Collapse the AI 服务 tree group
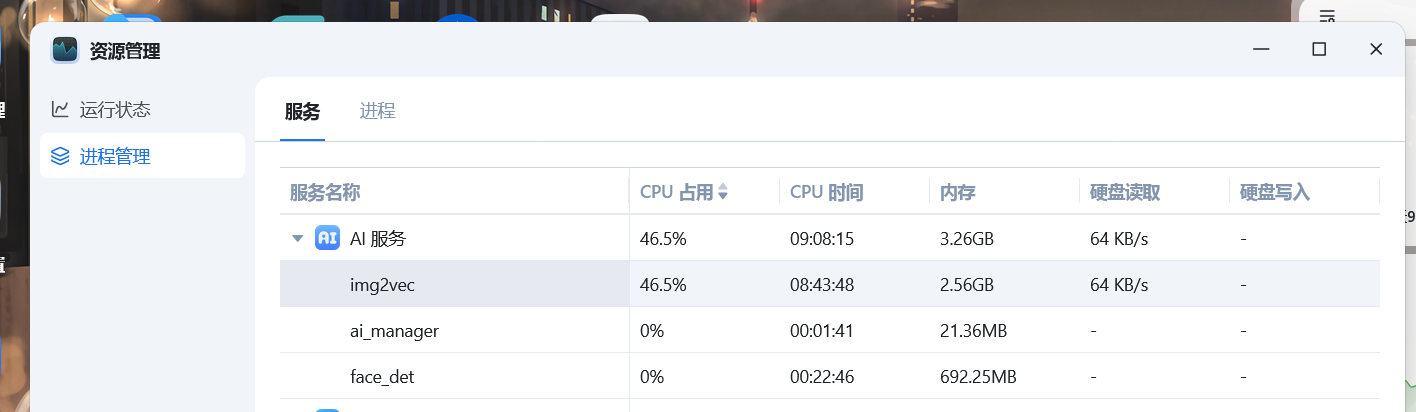1416x412 pixels. [297, 238]
